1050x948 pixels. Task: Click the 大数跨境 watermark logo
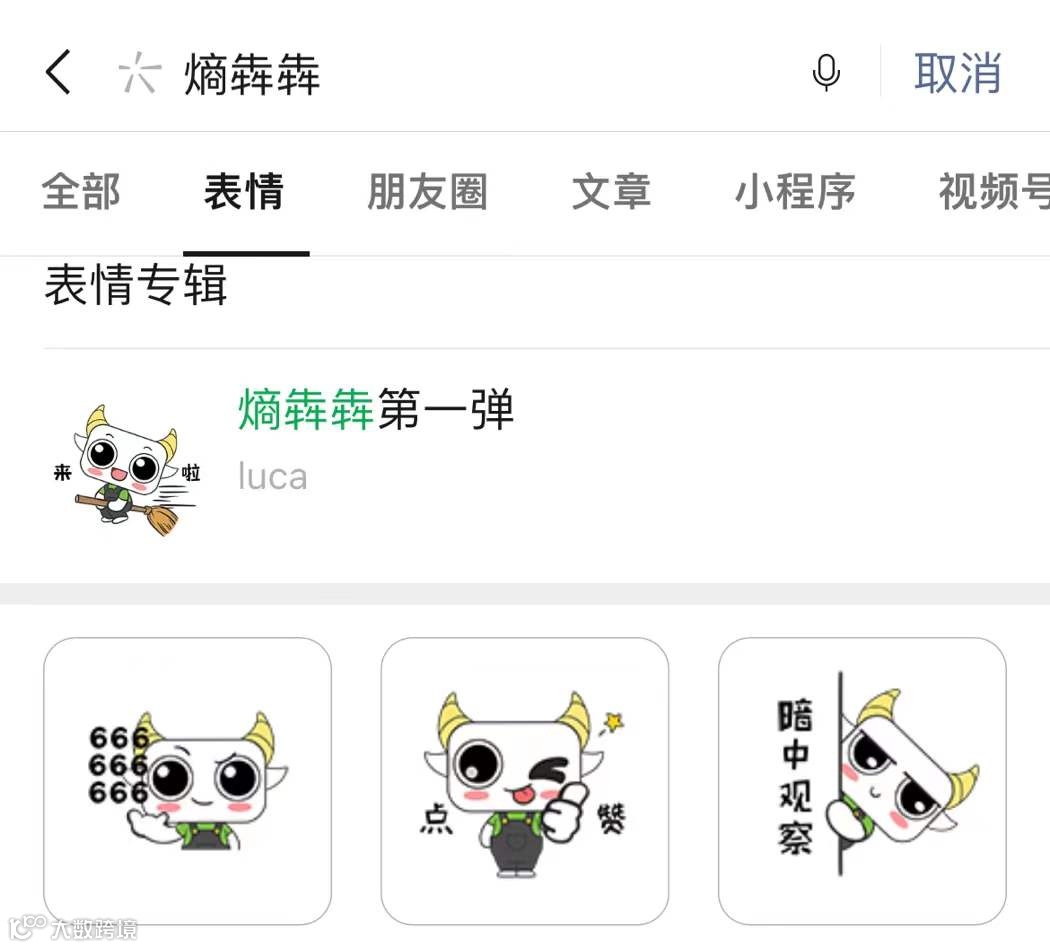pyautogui.click(x=72, y=927)
